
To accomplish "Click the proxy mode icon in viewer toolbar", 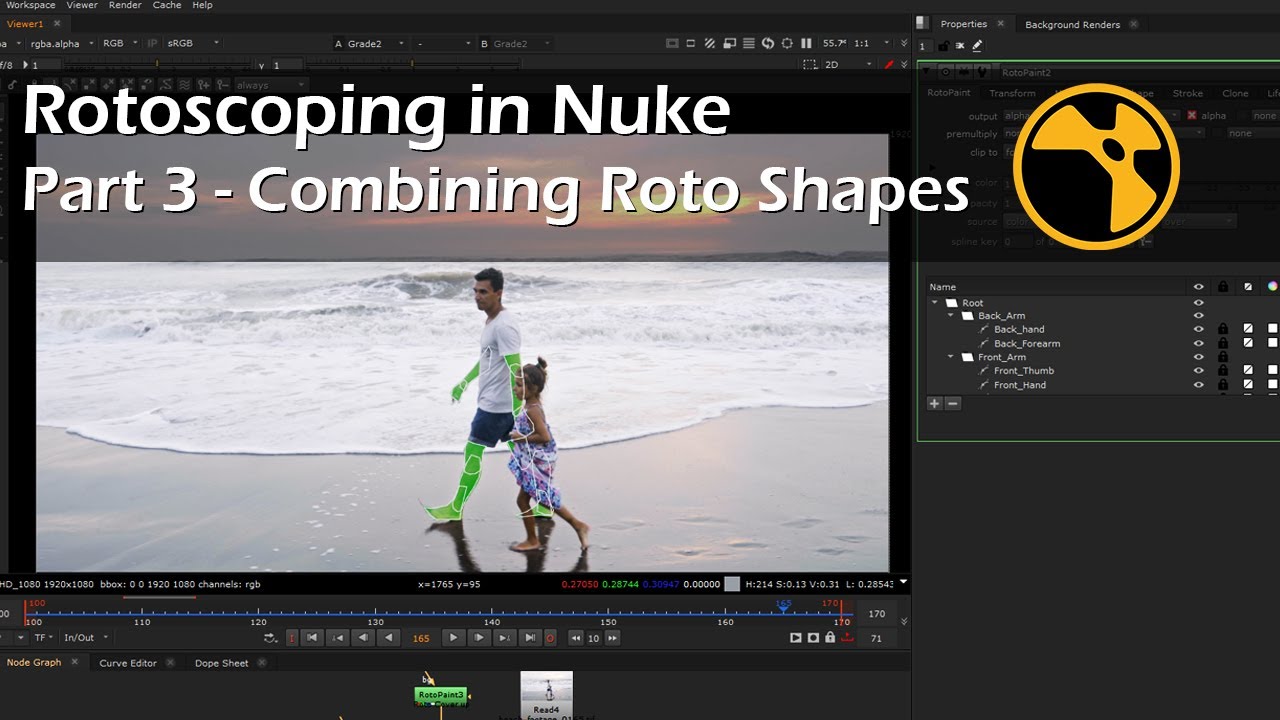I will pyautogui.click(x=729, y=43).
